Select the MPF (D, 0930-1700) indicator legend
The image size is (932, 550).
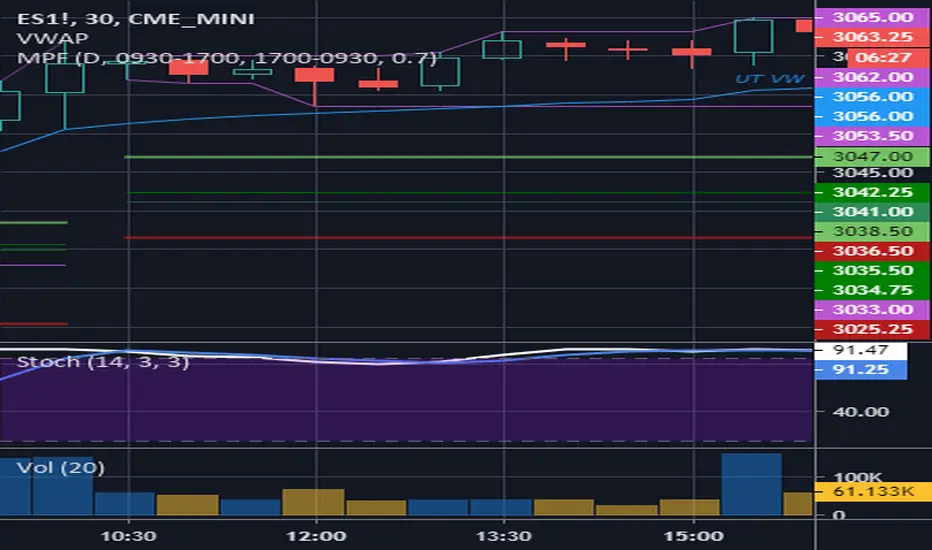coord(226,58)
